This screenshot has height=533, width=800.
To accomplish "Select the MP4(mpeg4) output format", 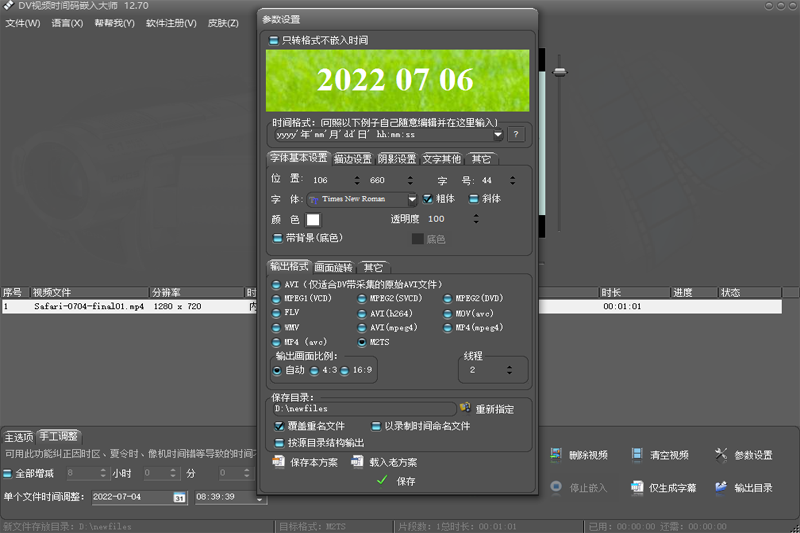I will point(447,327).
